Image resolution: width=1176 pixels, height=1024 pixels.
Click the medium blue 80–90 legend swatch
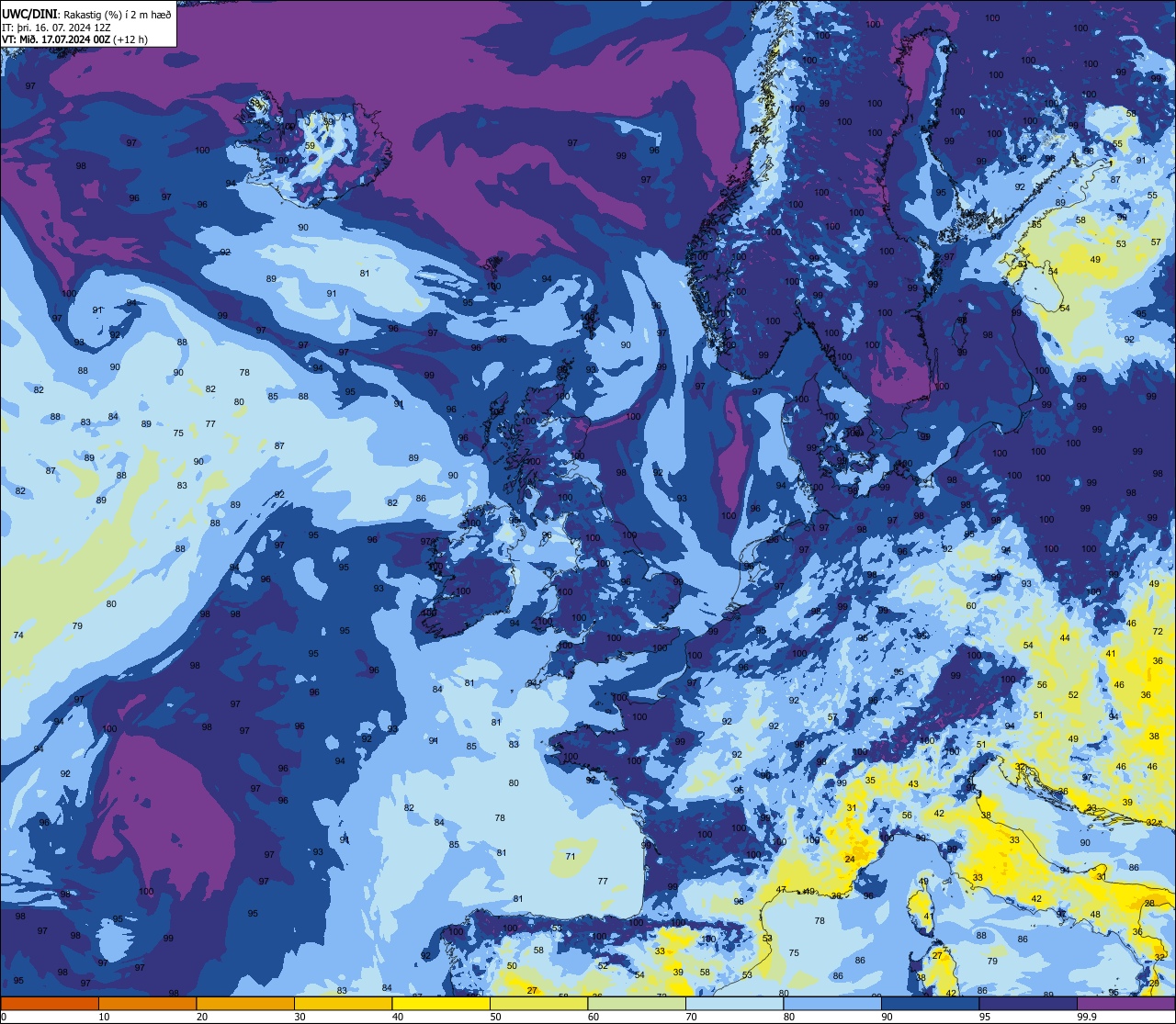pyautogui.click(x=832, y=1003)
